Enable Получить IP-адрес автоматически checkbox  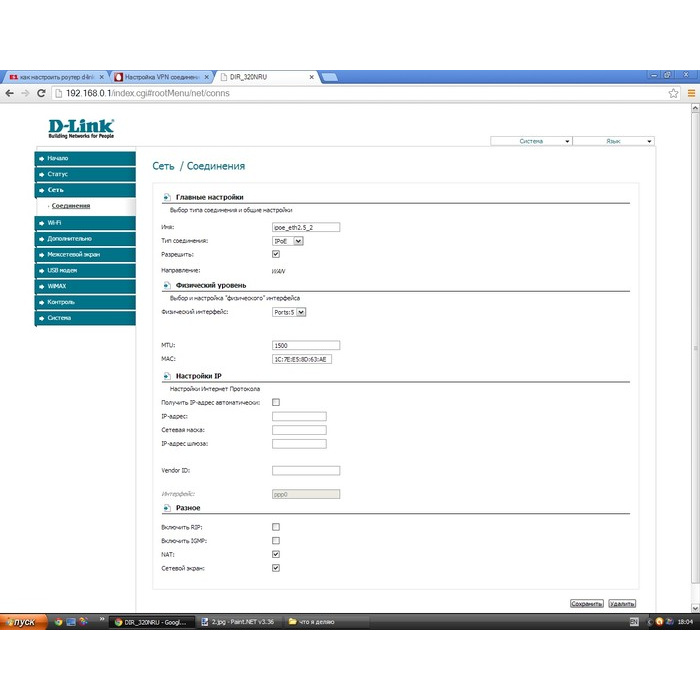276,402
